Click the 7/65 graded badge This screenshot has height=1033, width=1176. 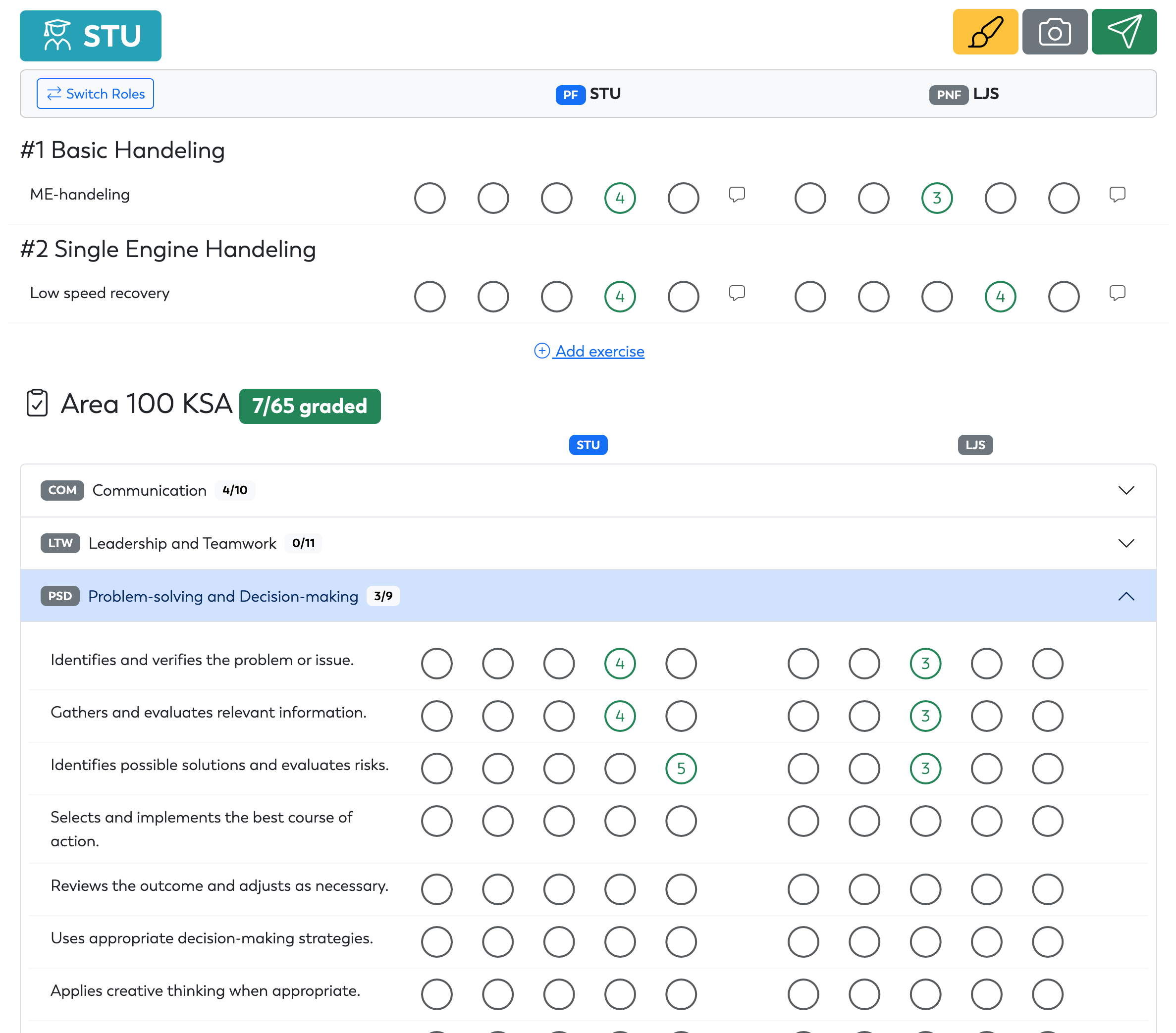click(x=310, y=406)
